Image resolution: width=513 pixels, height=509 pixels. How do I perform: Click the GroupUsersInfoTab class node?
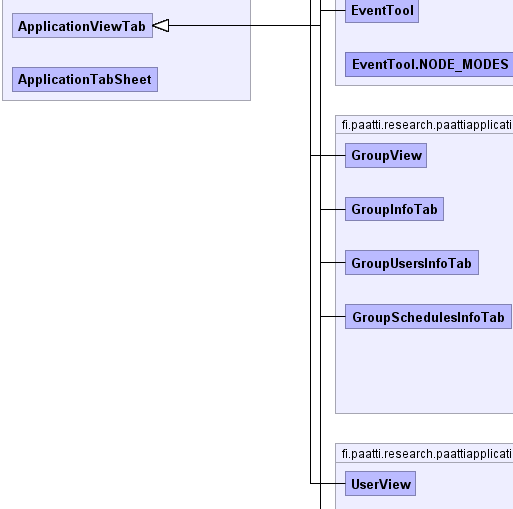(412, 263)
